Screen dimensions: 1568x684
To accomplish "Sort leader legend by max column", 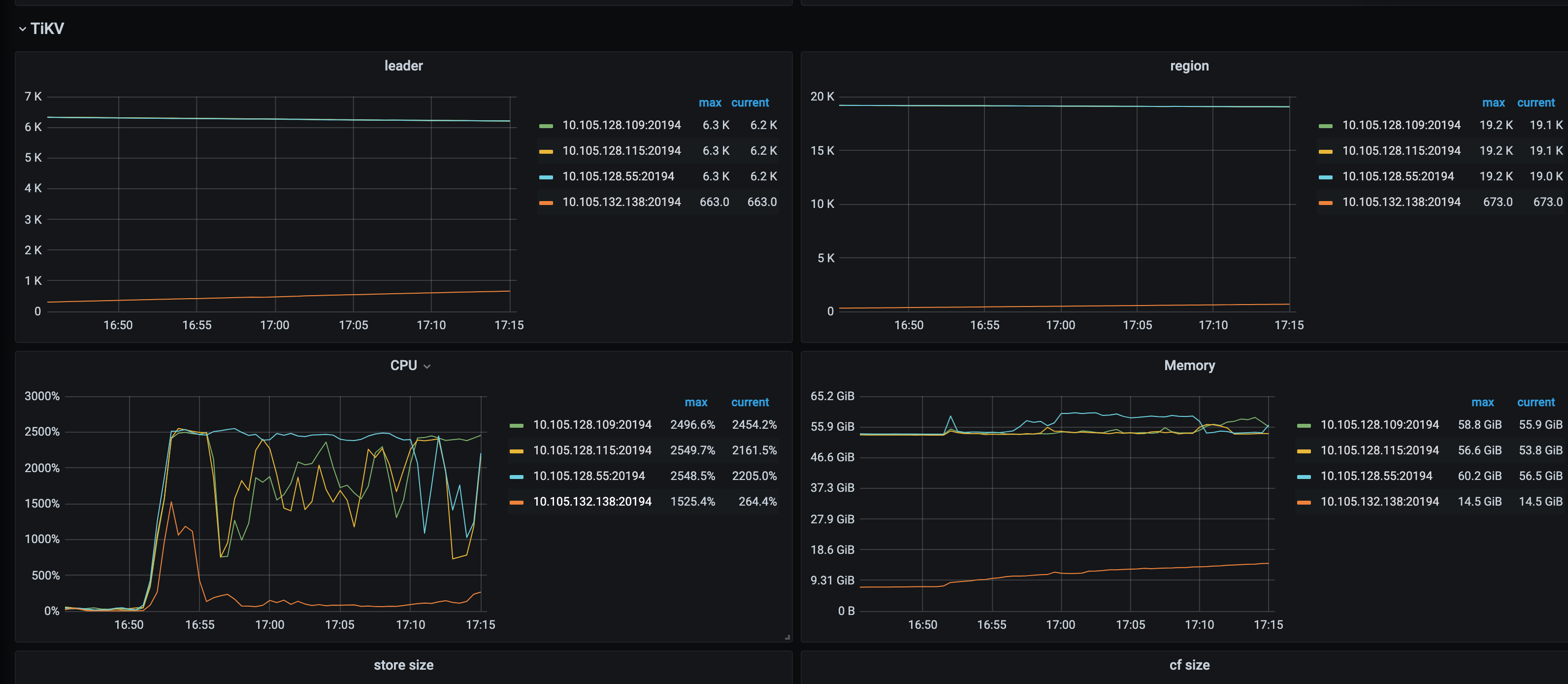I will click(709, 103).
